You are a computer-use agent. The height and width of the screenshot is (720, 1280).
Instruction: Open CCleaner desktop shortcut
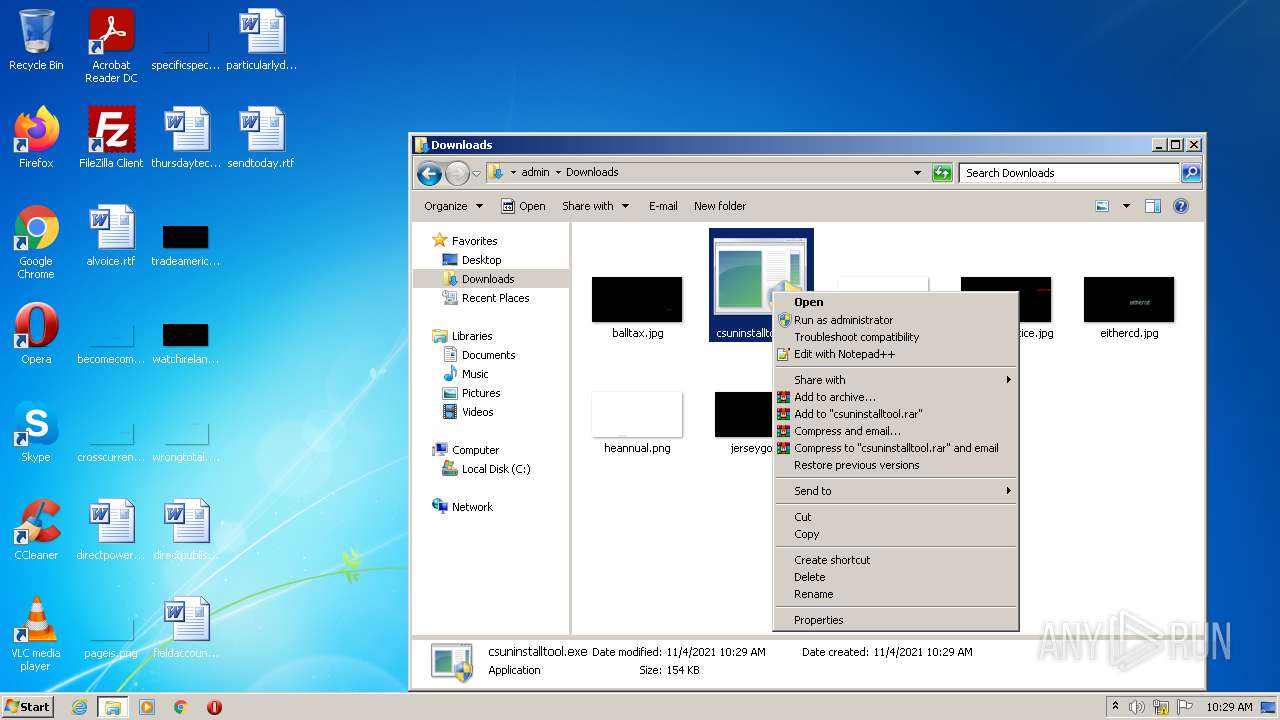[x=36, y=529]
